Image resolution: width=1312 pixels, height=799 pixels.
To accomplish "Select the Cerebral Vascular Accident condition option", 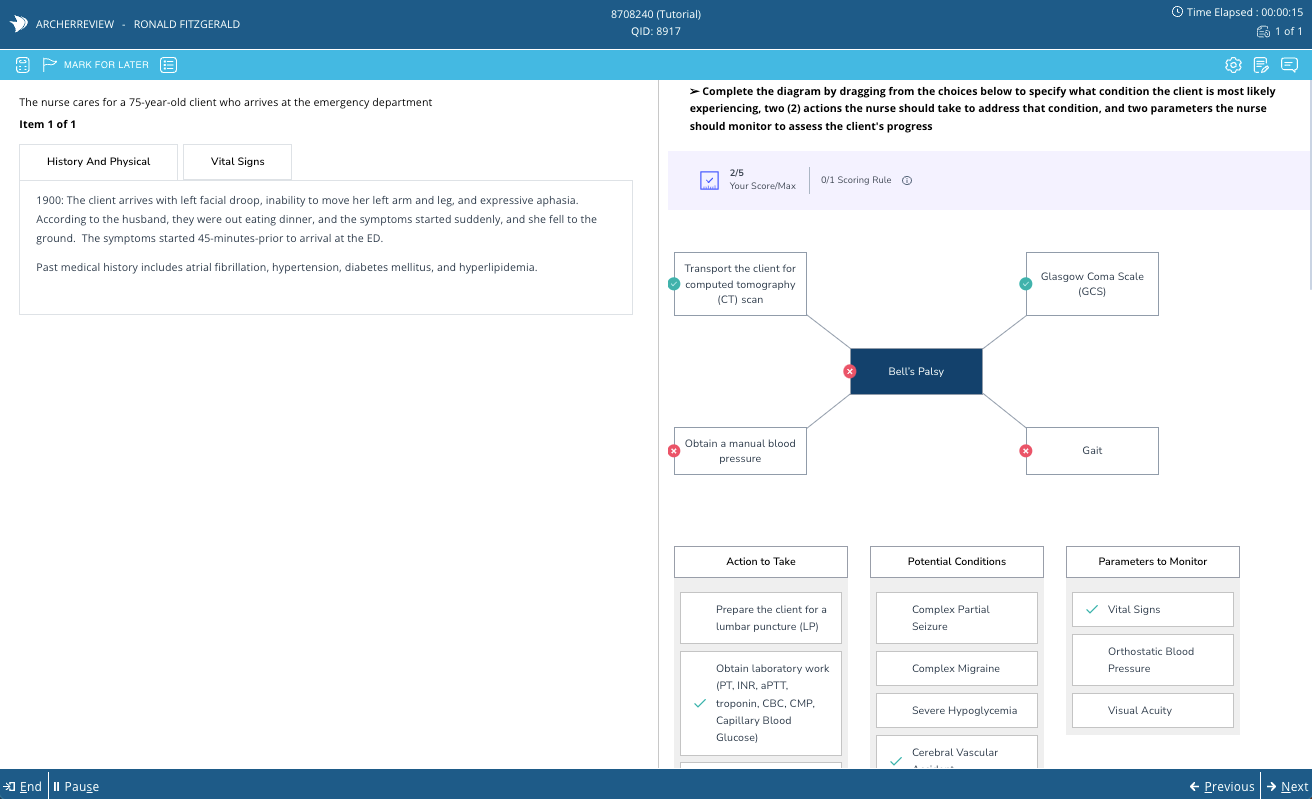I will coord(956,753).
